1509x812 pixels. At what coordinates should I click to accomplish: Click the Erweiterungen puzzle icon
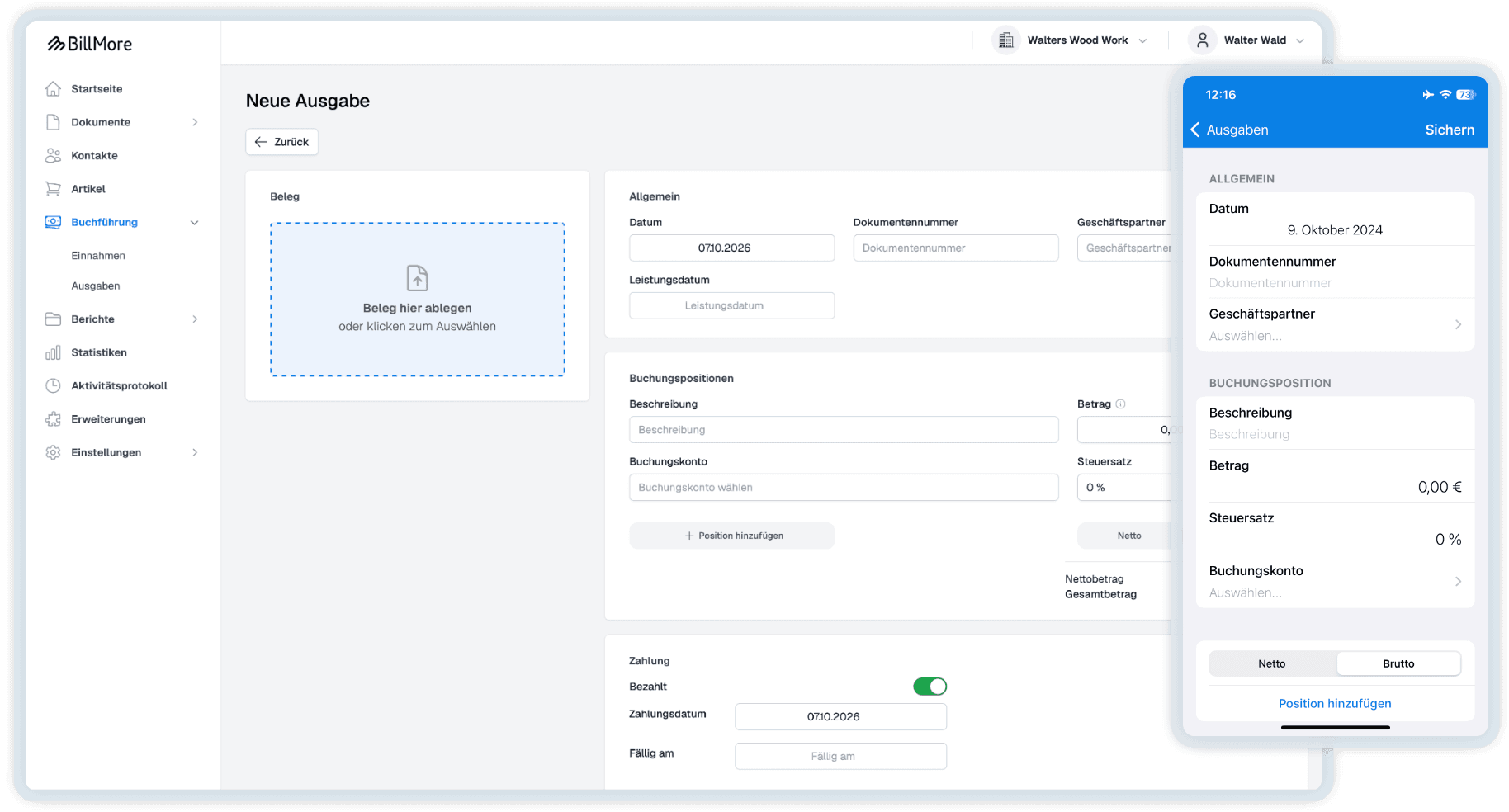coord(54,419)
